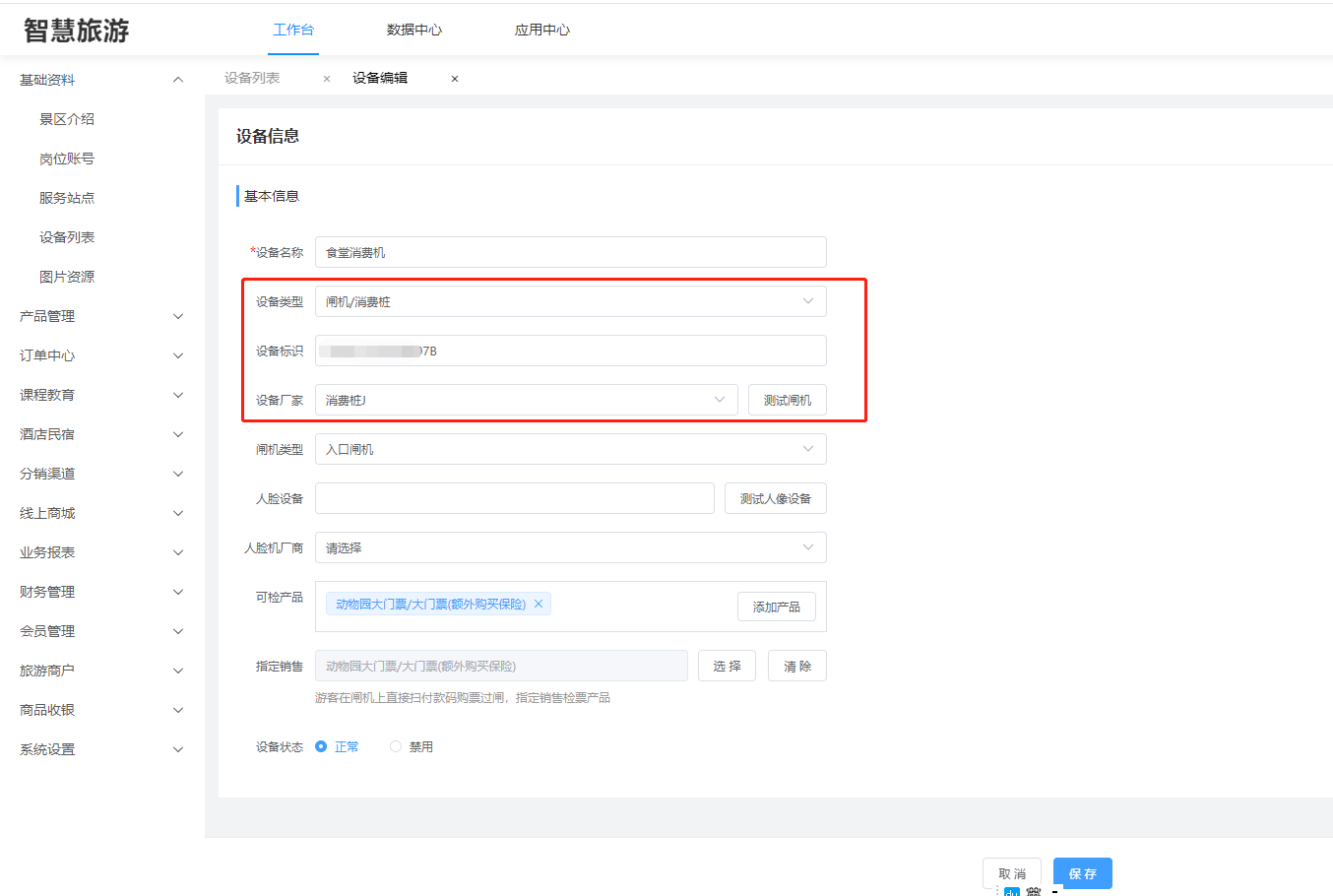This screenshot has width=1333, height=896.
Task: Close the 设备列表 tab
Action: point(327,79)
